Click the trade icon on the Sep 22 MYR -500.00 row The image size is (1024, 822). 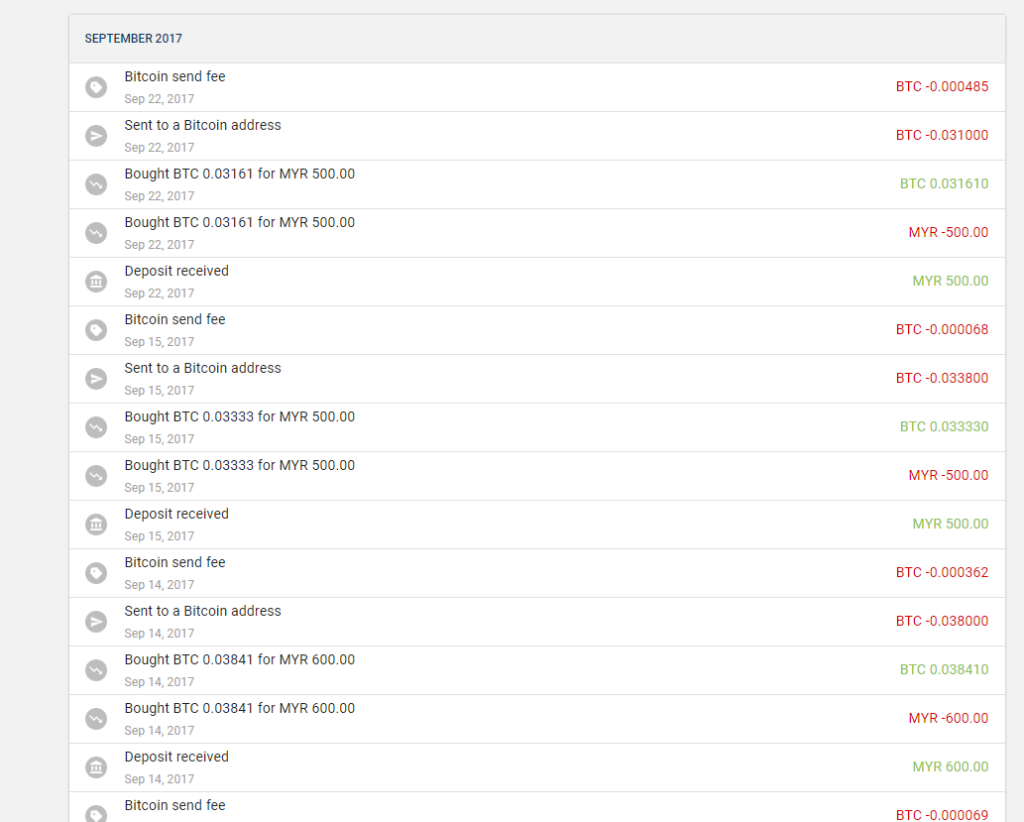pos(96,232)
